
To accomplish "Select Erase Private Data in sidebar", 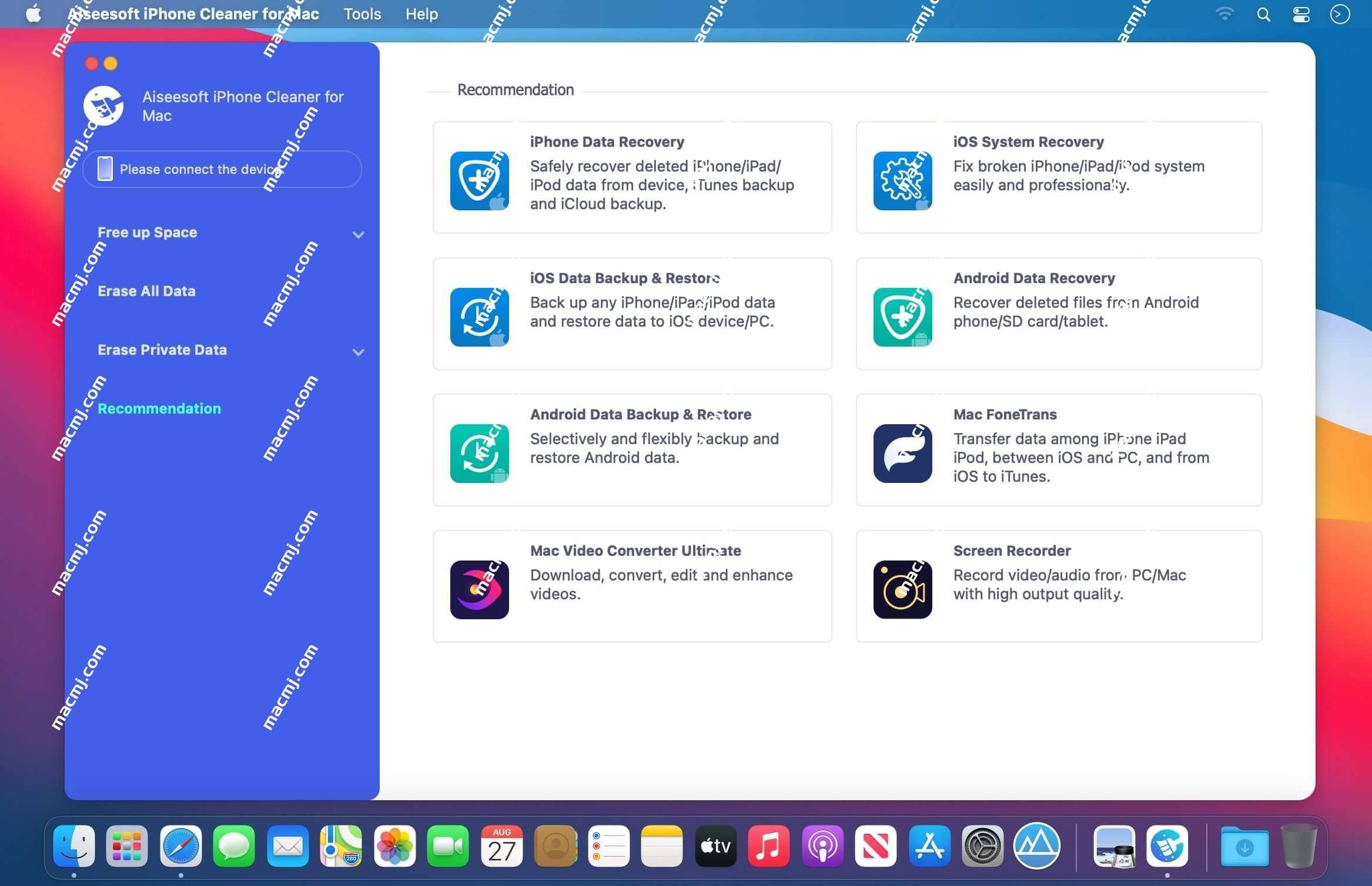I will 162,350.
